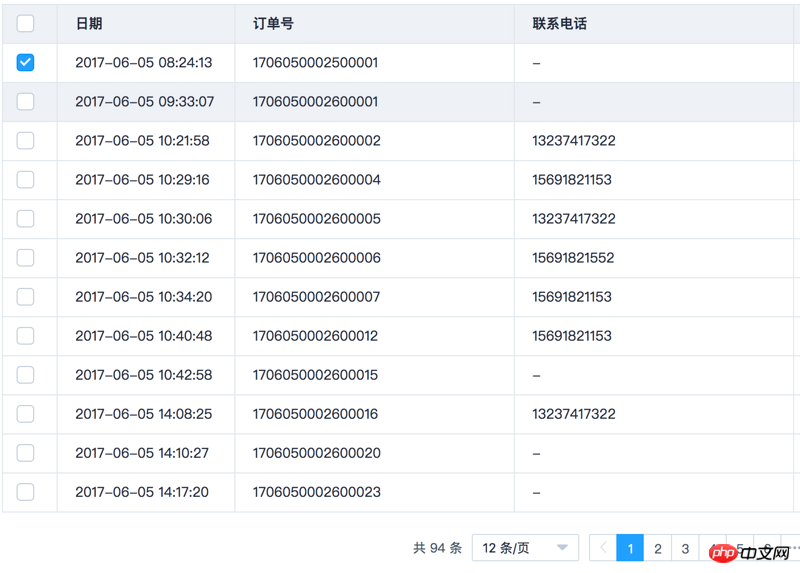Check the row 1706050002600004 checkbox
This screenshot has height=573, width=800.
(x=26, y=180)
